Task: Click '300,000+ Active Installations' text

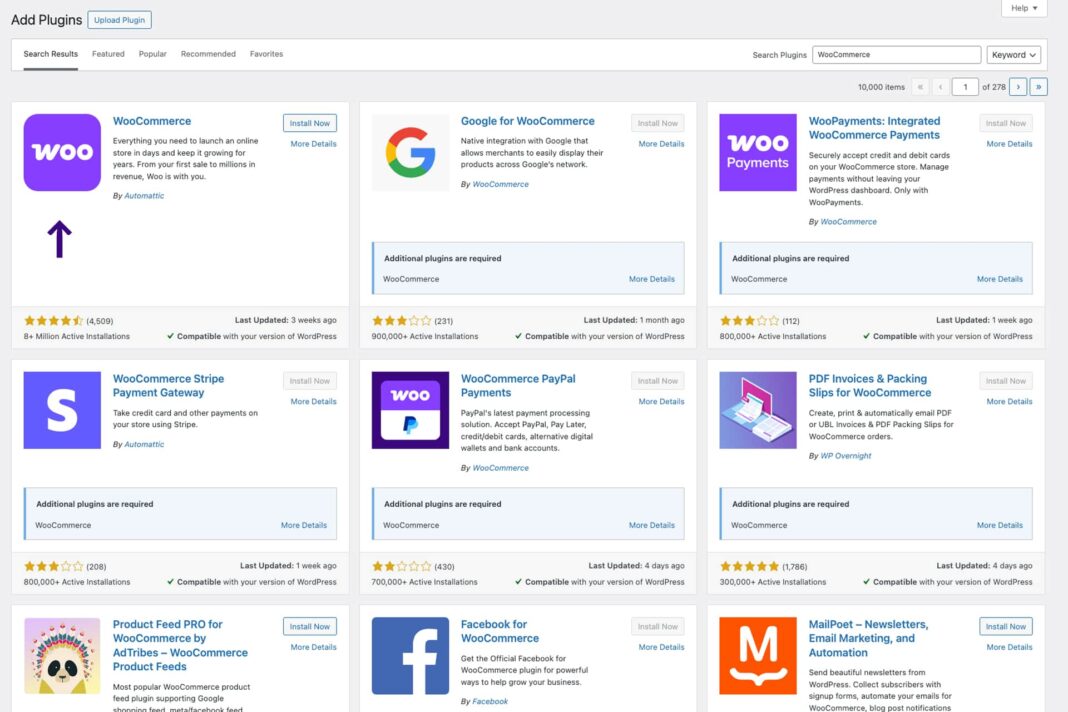Action: [772, 583]
